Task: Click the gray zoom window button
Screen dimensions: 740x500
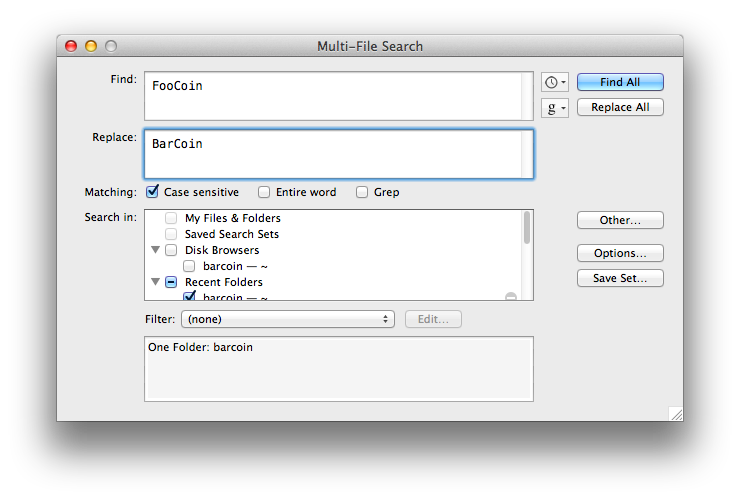Action: click(111, 46)
